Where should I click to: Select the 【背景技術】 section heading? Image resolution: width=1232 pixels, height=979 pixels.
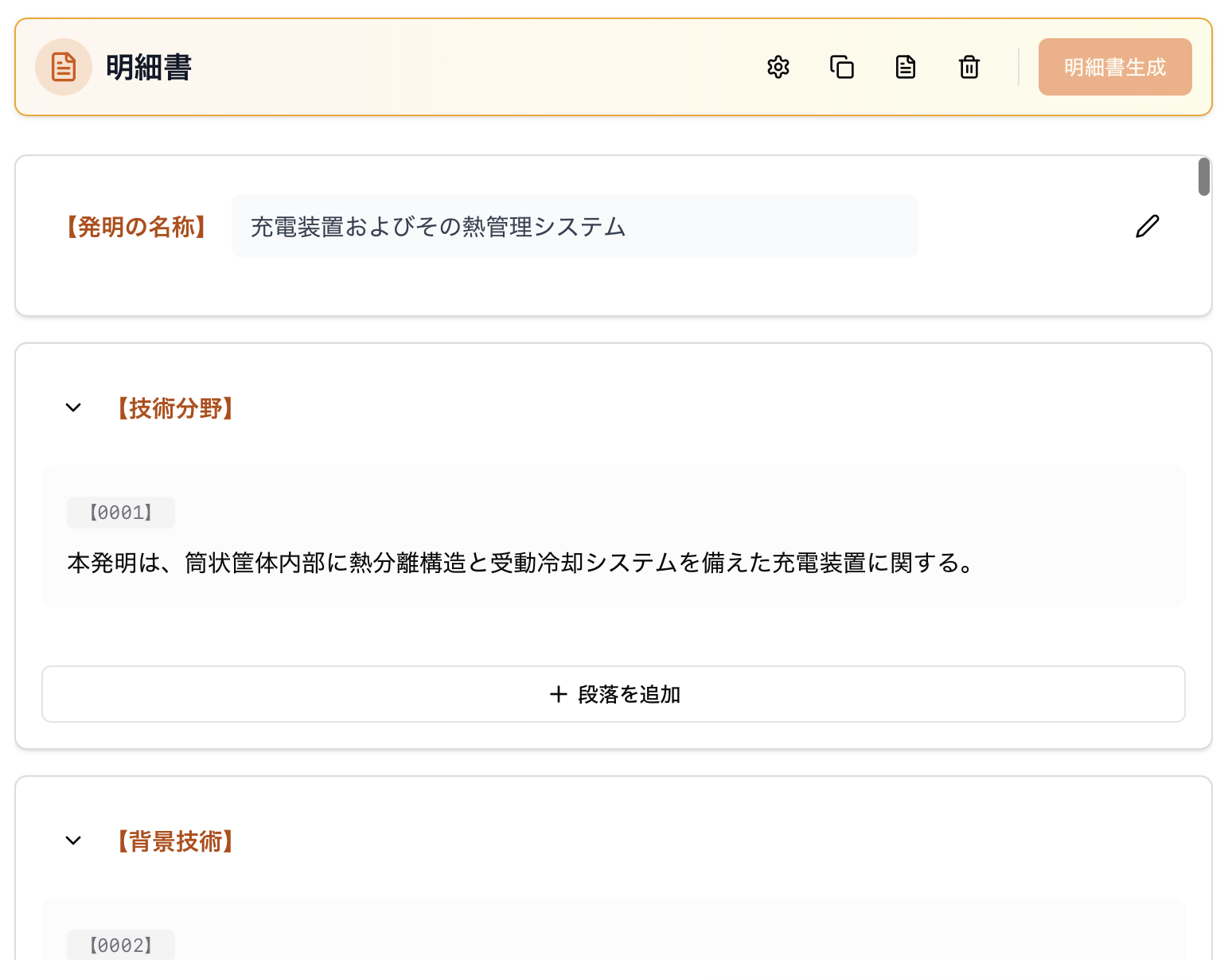point(175,841)
